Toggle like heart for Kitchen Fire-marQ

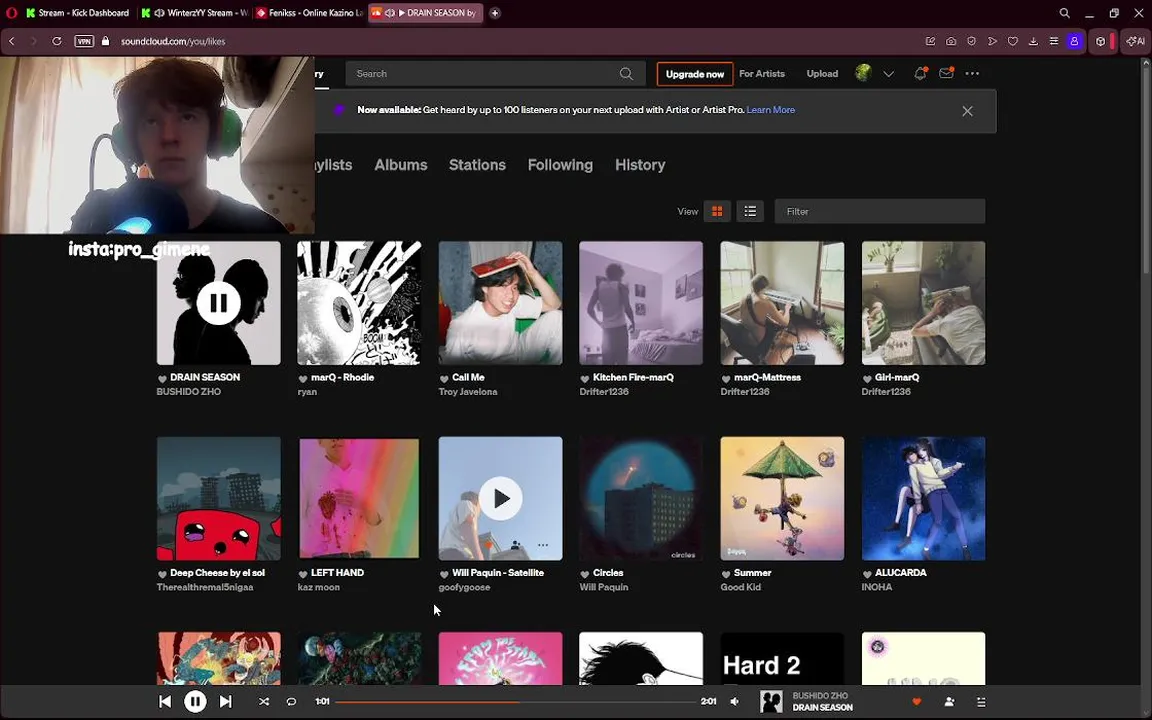[585, 378]
